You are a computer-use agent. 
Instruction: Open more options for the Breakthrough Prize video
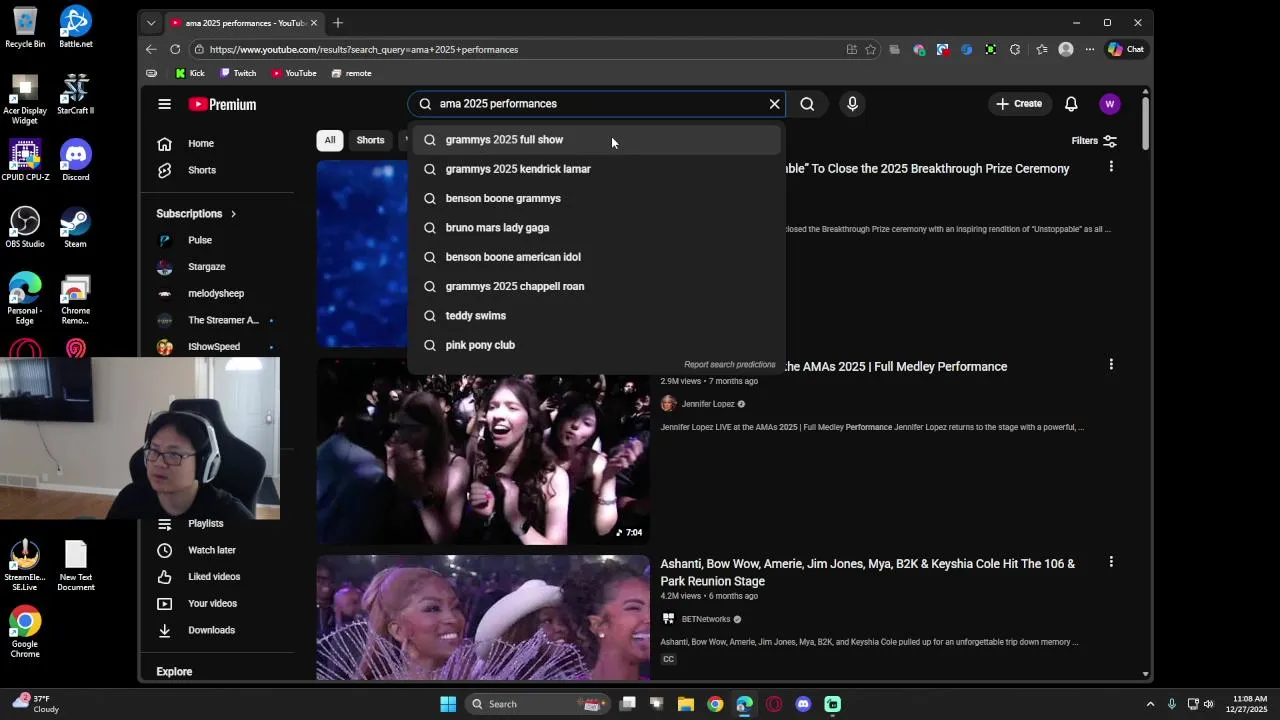pos(1111,167)
